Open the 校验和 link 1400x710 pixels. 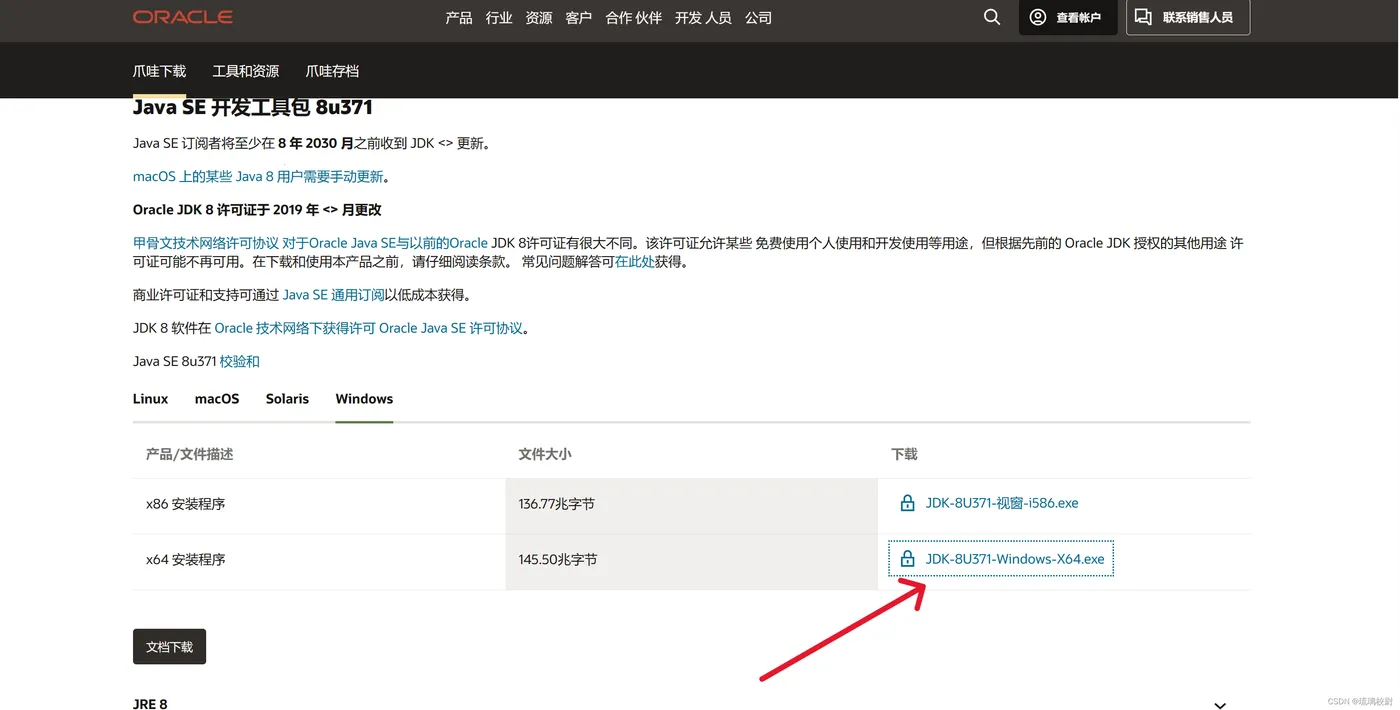pos(240,361)
